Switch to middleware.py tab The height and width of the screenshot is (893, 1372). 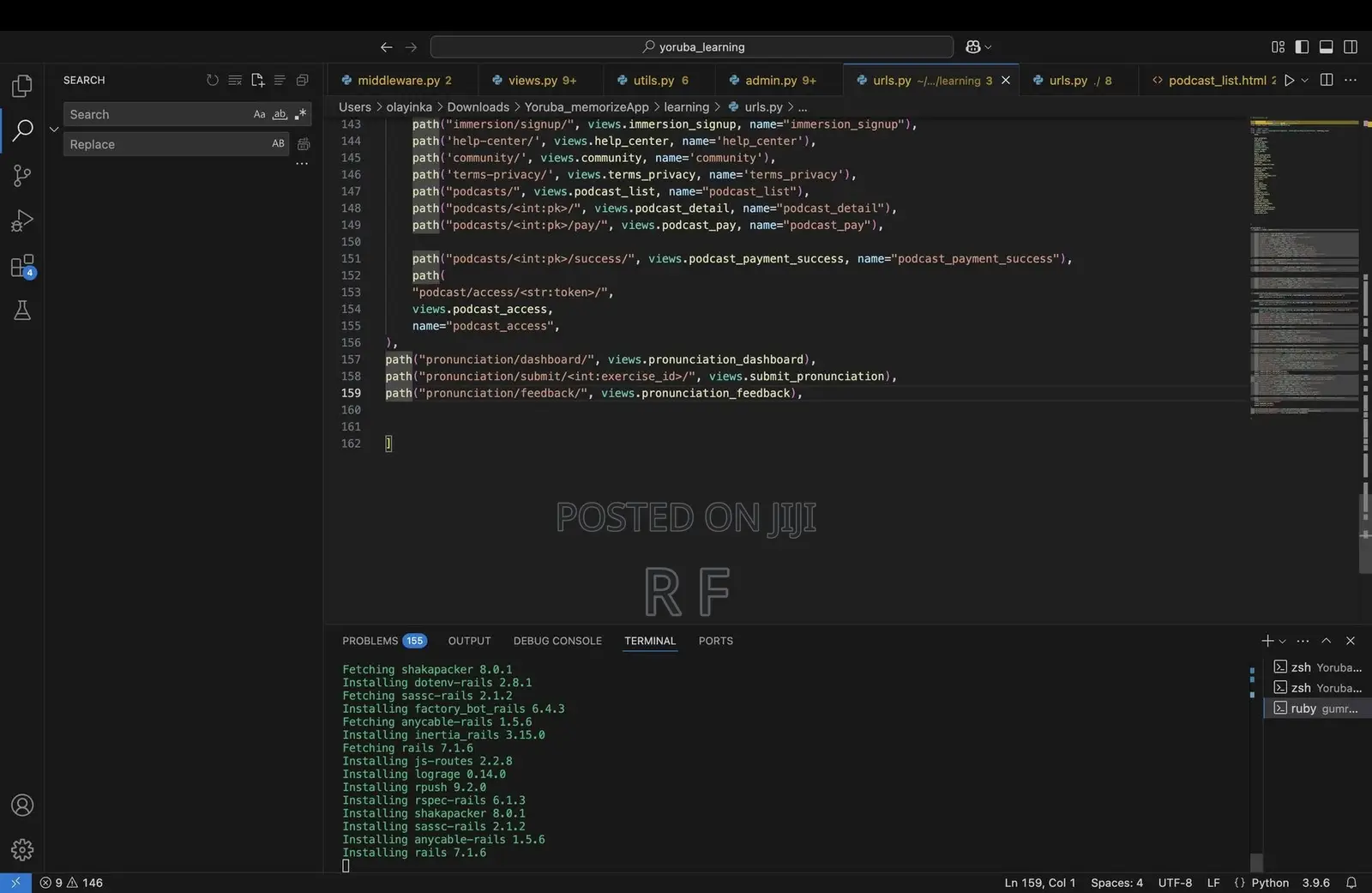point(402,80)
